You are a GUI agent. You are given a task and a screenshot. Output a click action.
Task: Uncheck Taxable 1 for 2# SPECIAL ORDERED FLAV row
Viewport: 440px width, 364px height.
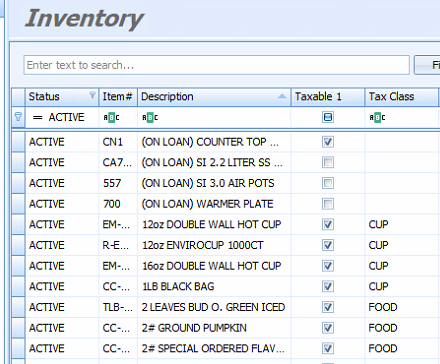coord(328,349)
